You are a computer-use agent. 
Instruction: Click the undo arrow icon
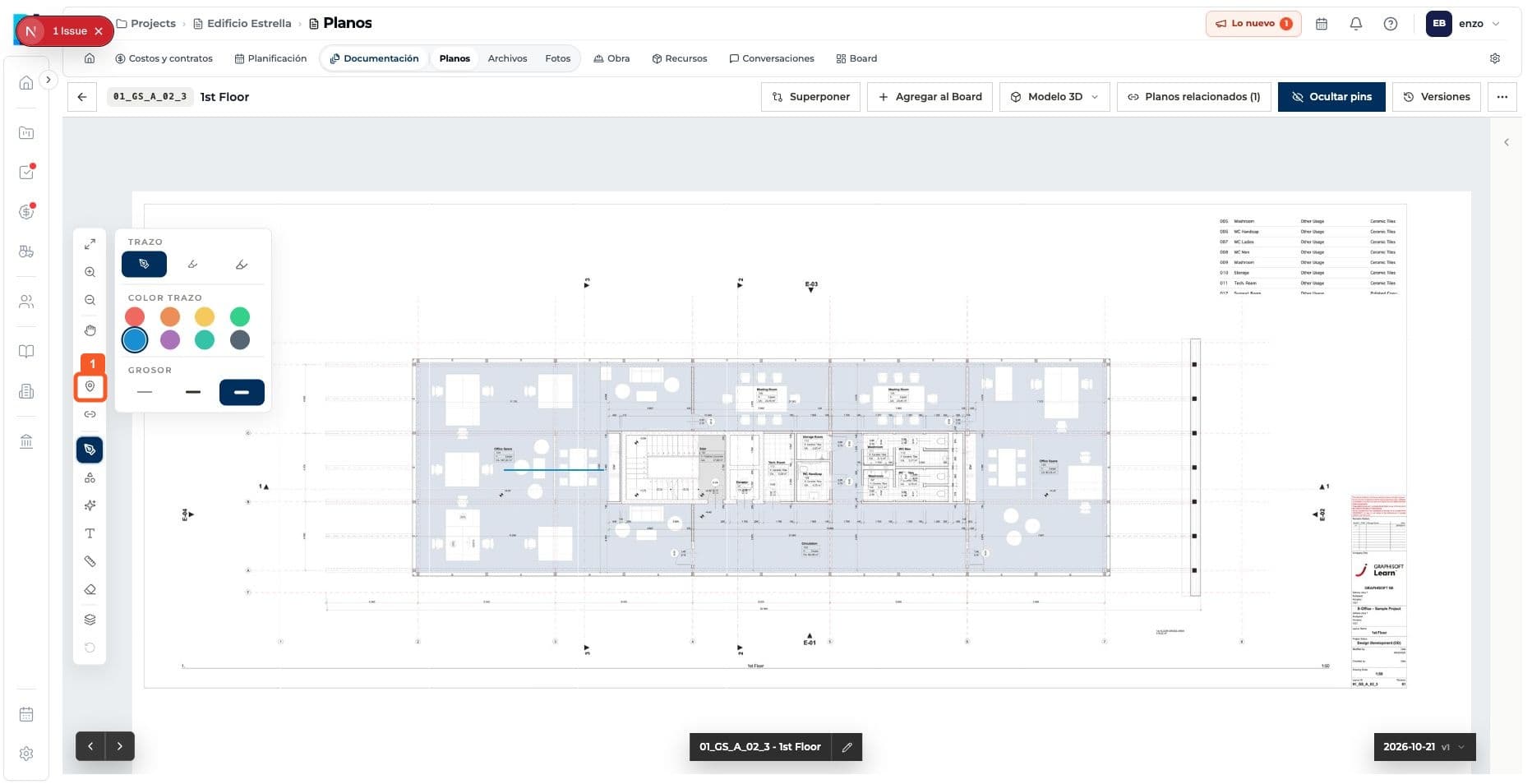point(90,648)
